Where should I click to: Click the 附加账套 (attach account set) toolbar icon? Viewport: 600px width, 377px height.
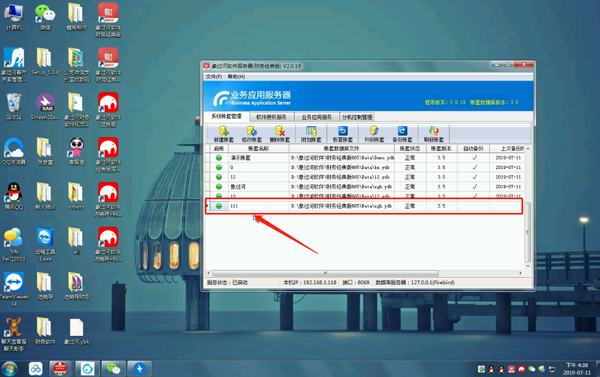311,134
